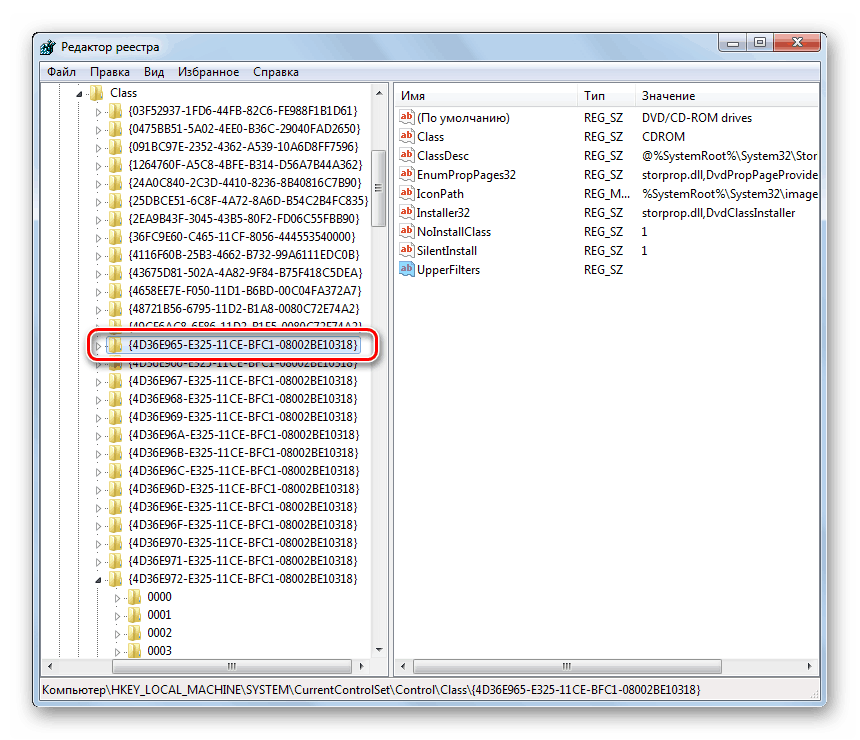
Task: Click the DVD/CD-ROM drives value data
Action: click(x=697, y=118)
